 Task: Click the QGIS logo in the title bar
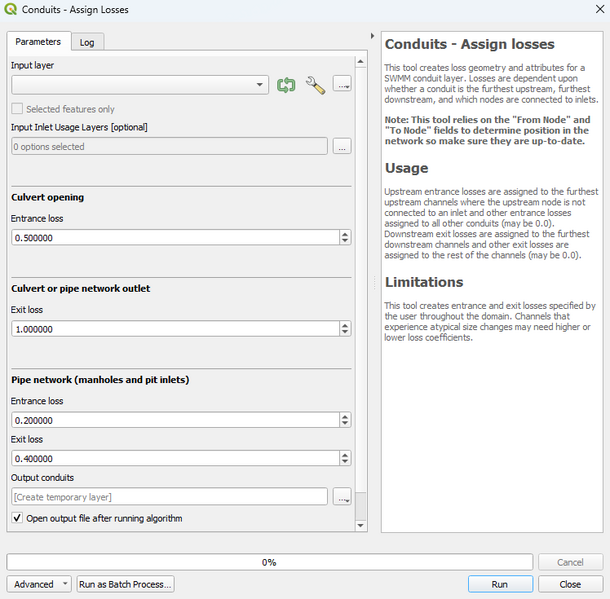pyautogui.click(x=11, y=10)
